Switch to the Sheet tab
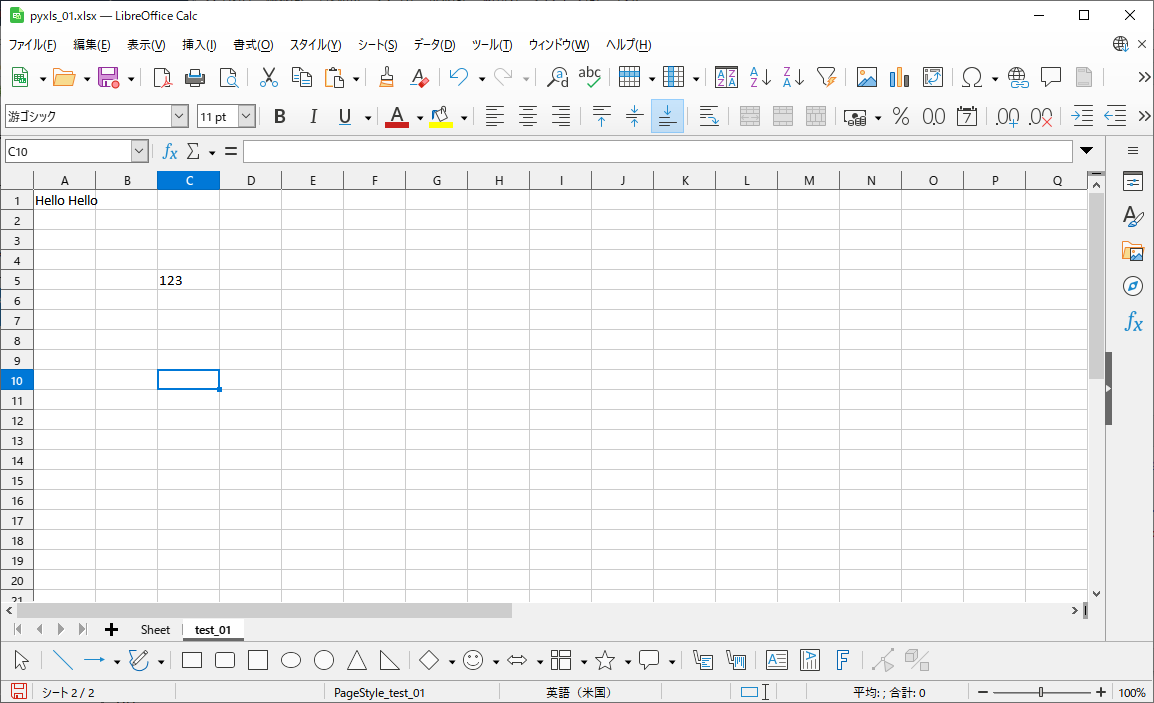Screen dimensions: 1154x703 [x=155, y=630]
